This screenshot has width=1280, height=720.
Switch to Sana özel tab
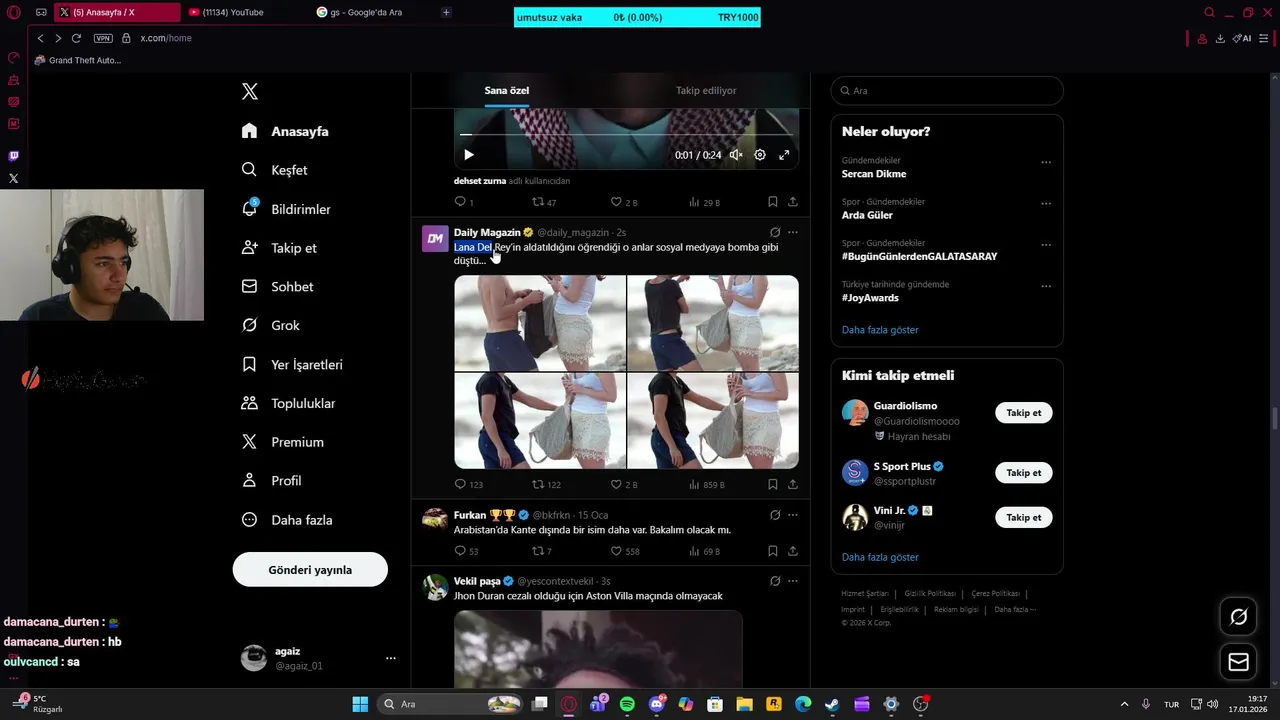[507, 90]
